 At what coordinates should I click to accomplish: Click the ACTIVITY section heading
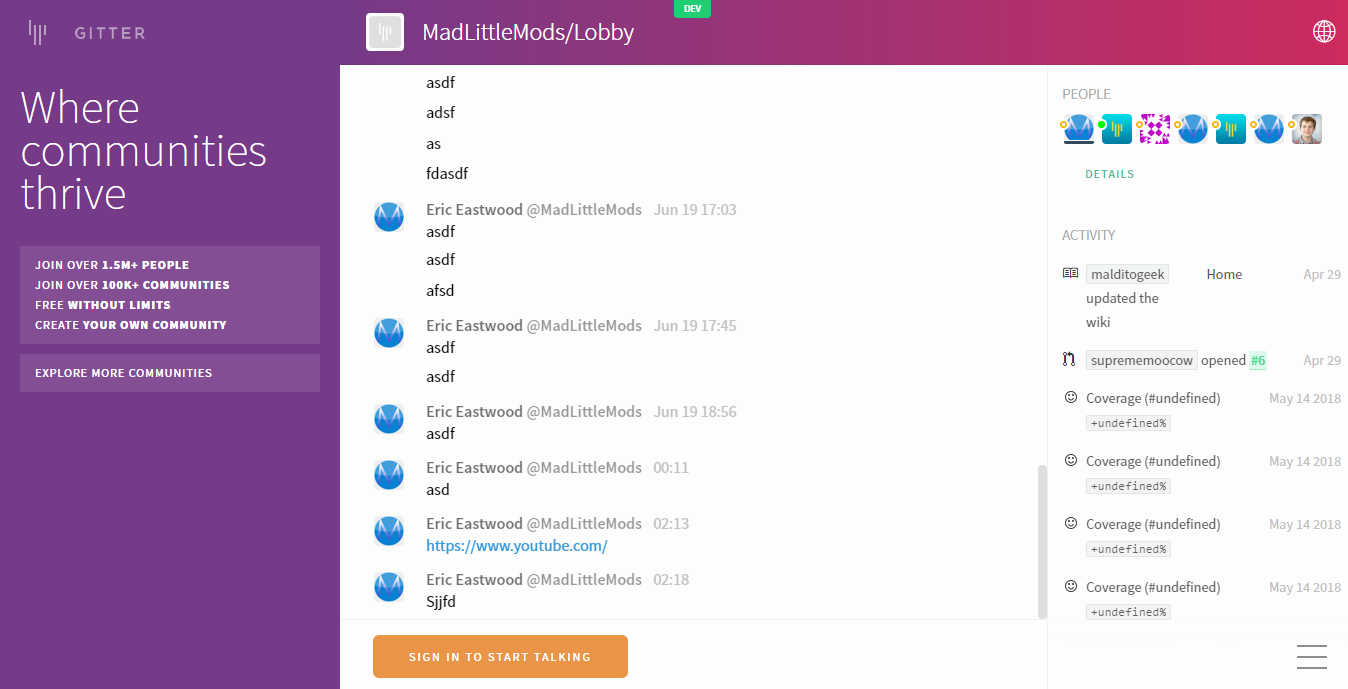coord(1088,235)
